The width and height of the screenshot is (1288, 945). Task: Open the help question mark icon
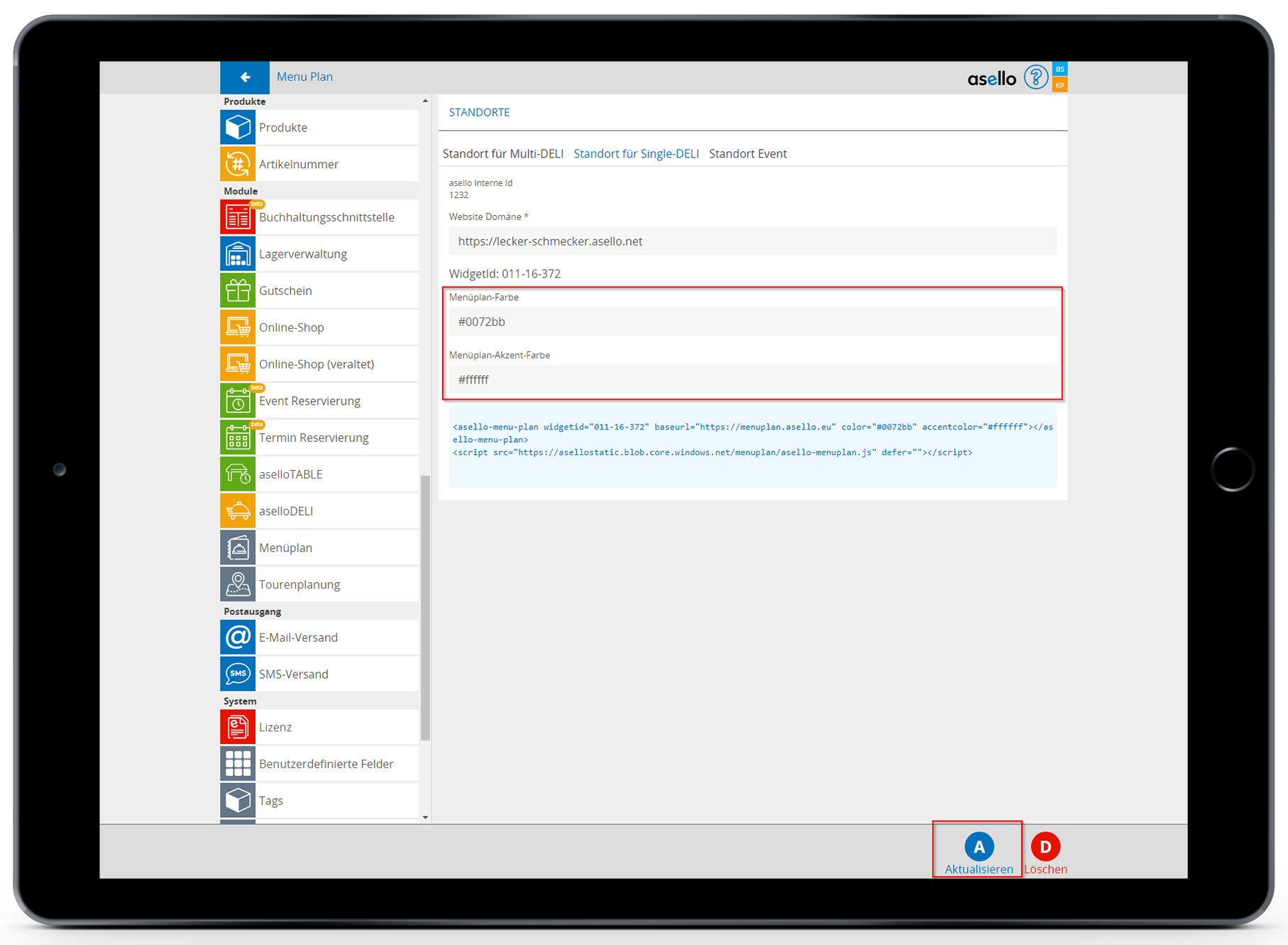1035,77
